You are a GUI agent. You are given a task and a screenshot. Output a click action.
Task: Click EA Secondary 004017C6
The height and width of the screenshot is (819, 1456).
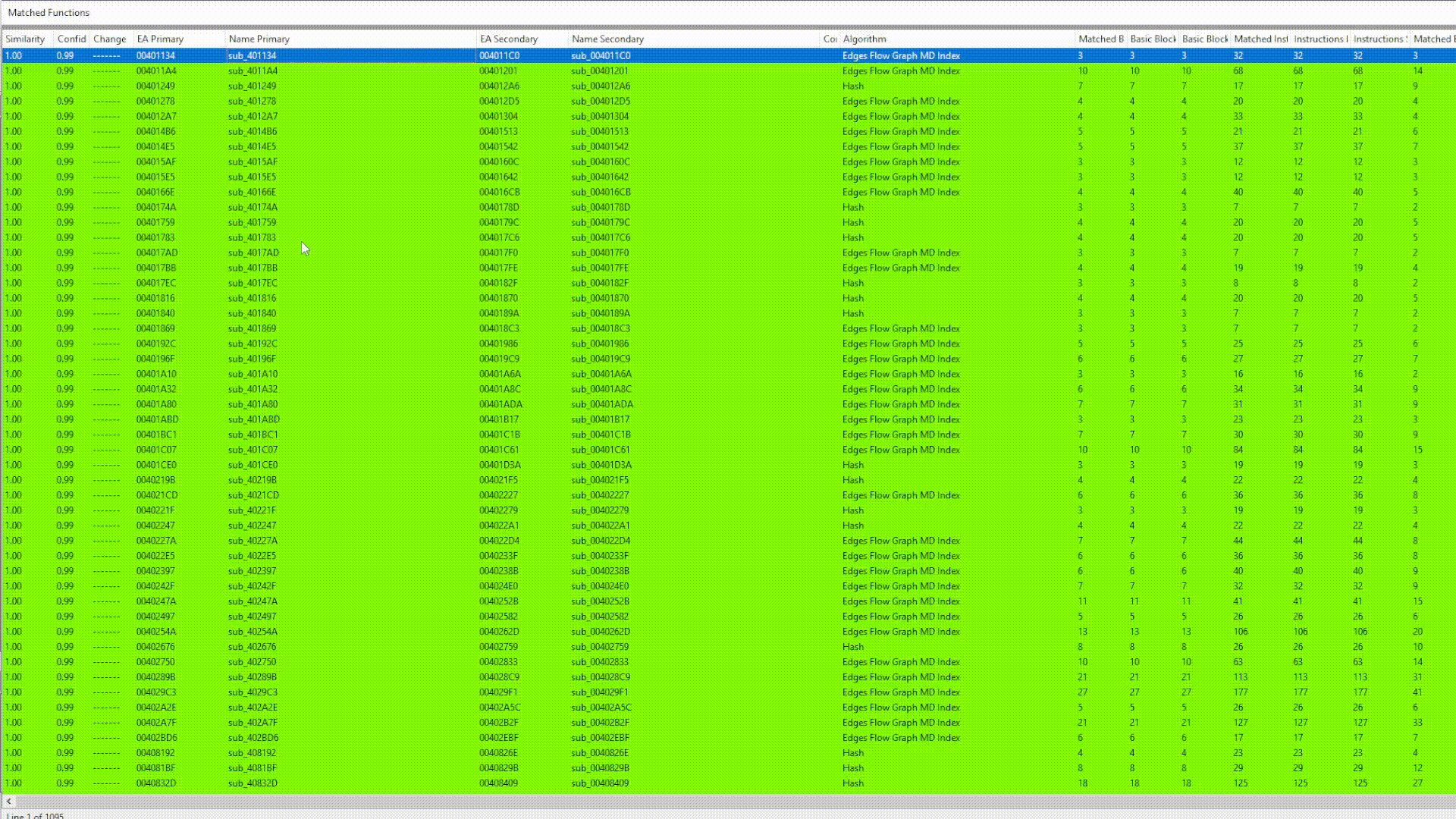click(499, 237)
